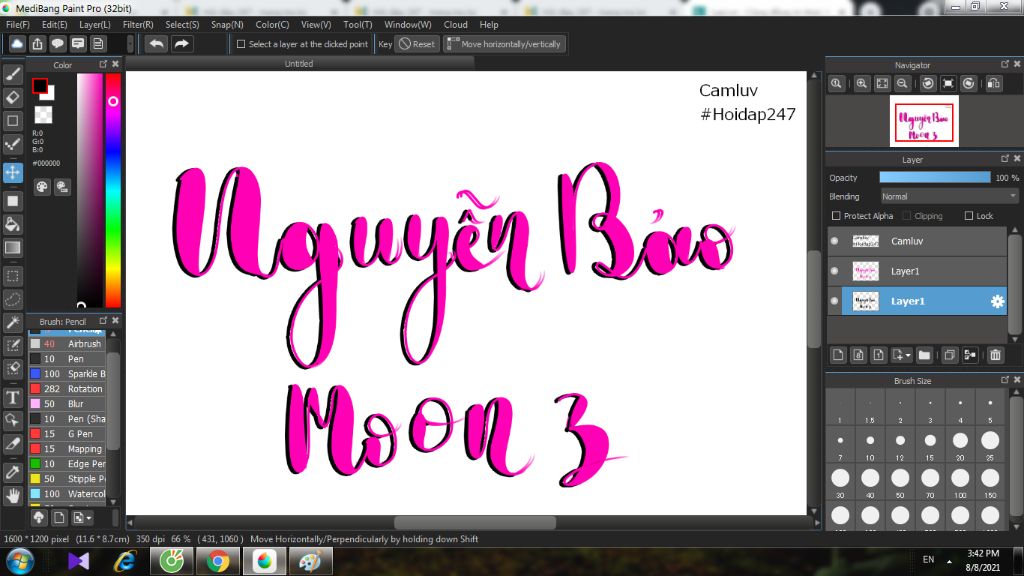The width and height of the screenshot is (1024, 576).
Task: Select the Magic Wand tool
Action: point(12,323)
